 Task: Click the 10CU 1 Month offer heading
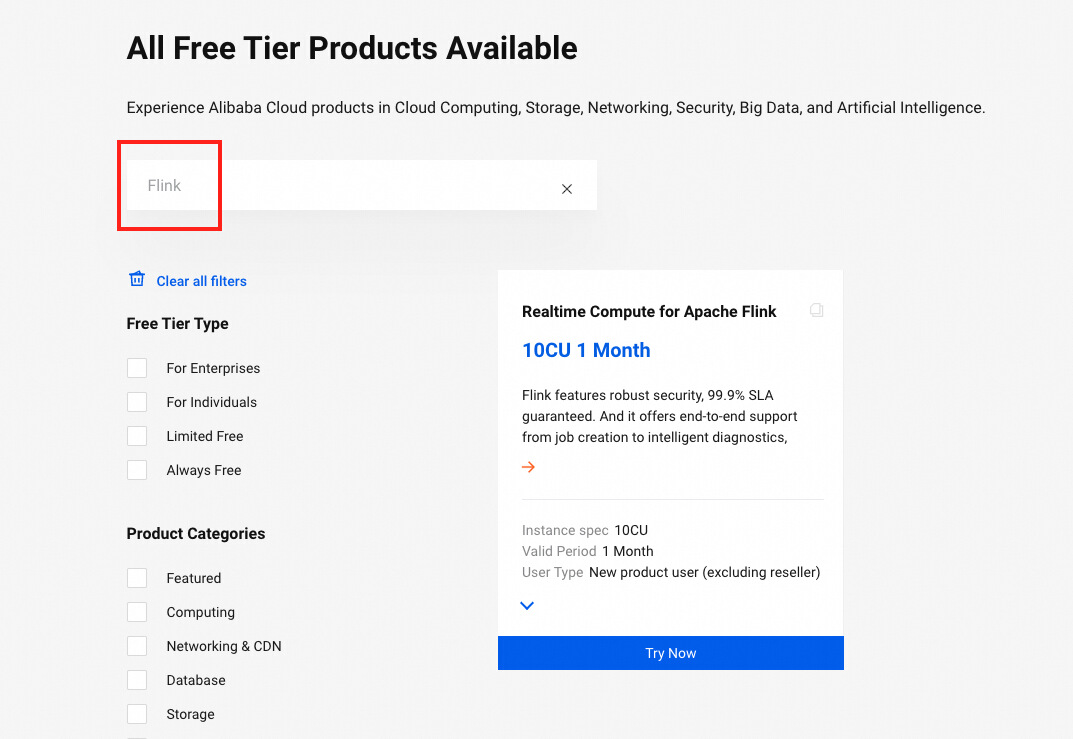pyautogui.click(x=586, y=350)
